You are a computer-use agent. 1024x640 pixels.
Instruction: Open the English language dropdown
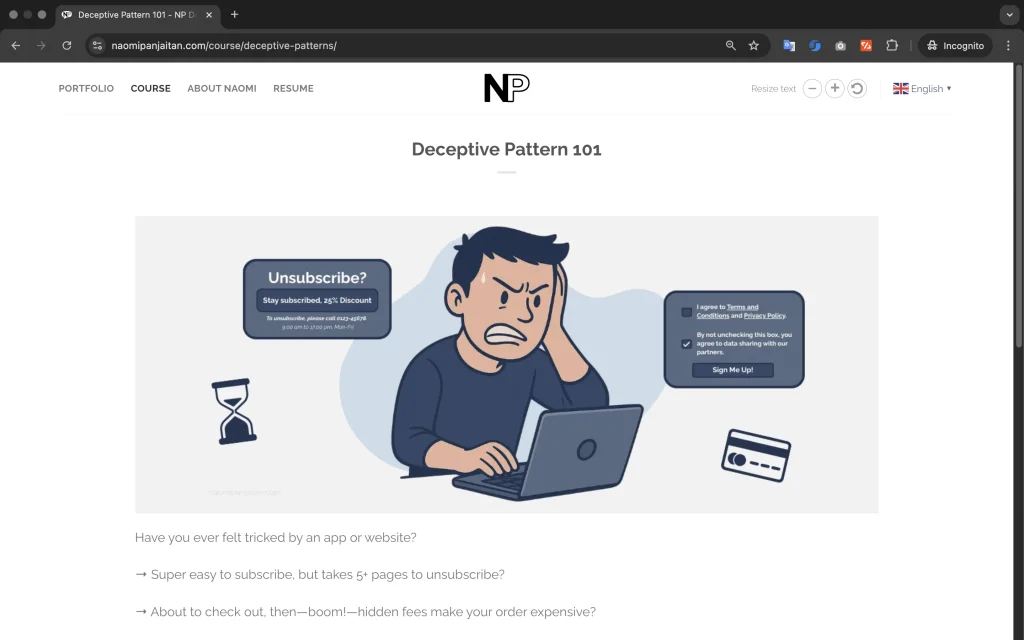click(922, 88)
